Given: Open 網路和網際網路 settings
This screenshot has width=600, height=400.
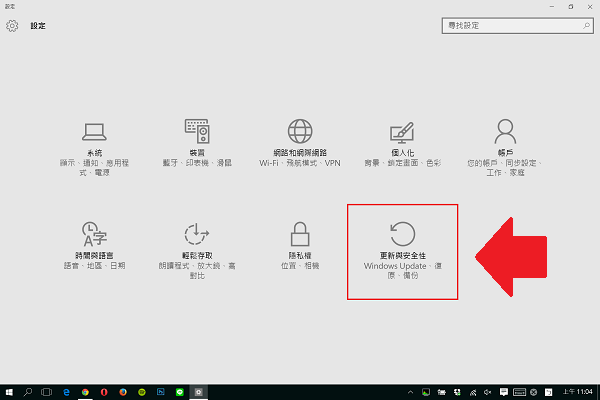Looking at the screenshot, I should click(x=300, y=146).
